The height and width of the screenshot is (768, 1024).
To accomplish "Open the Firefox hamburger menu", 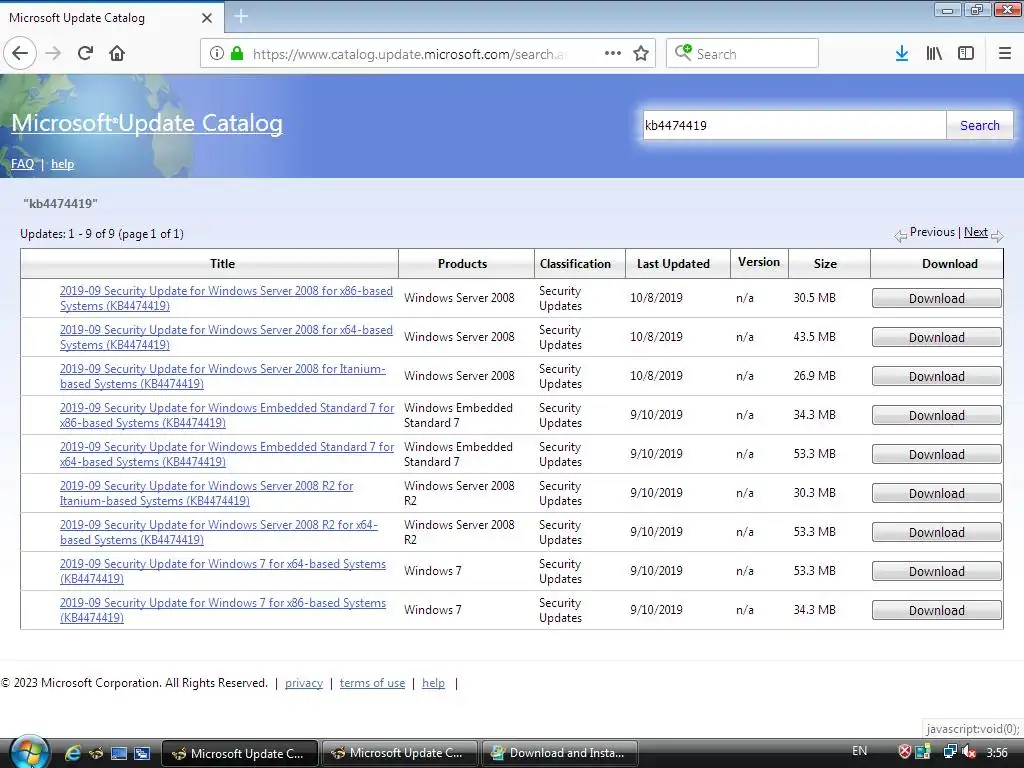I will (1004, 53).
